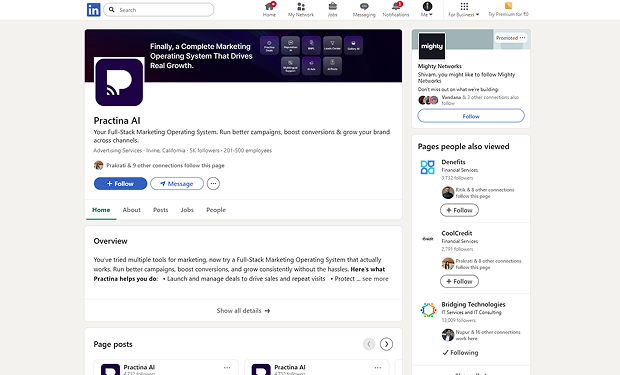620x375 pixels.
Task: Go to Home feed icon
Action: pyautogui.click(x=270, y=6)
